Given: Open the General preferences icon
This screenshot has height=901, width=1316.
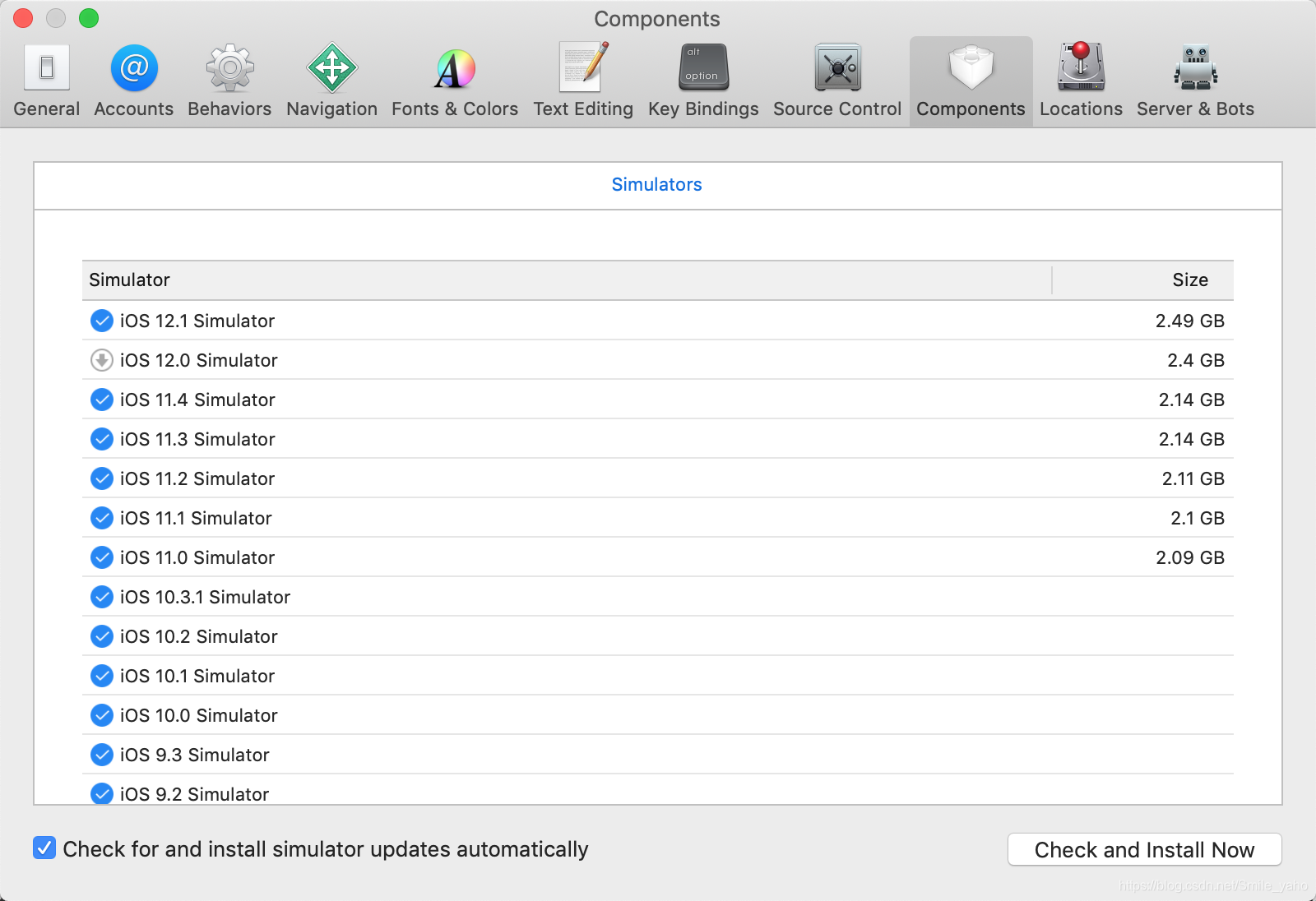Looking at the screenshot, I should (x=47, y=67).
